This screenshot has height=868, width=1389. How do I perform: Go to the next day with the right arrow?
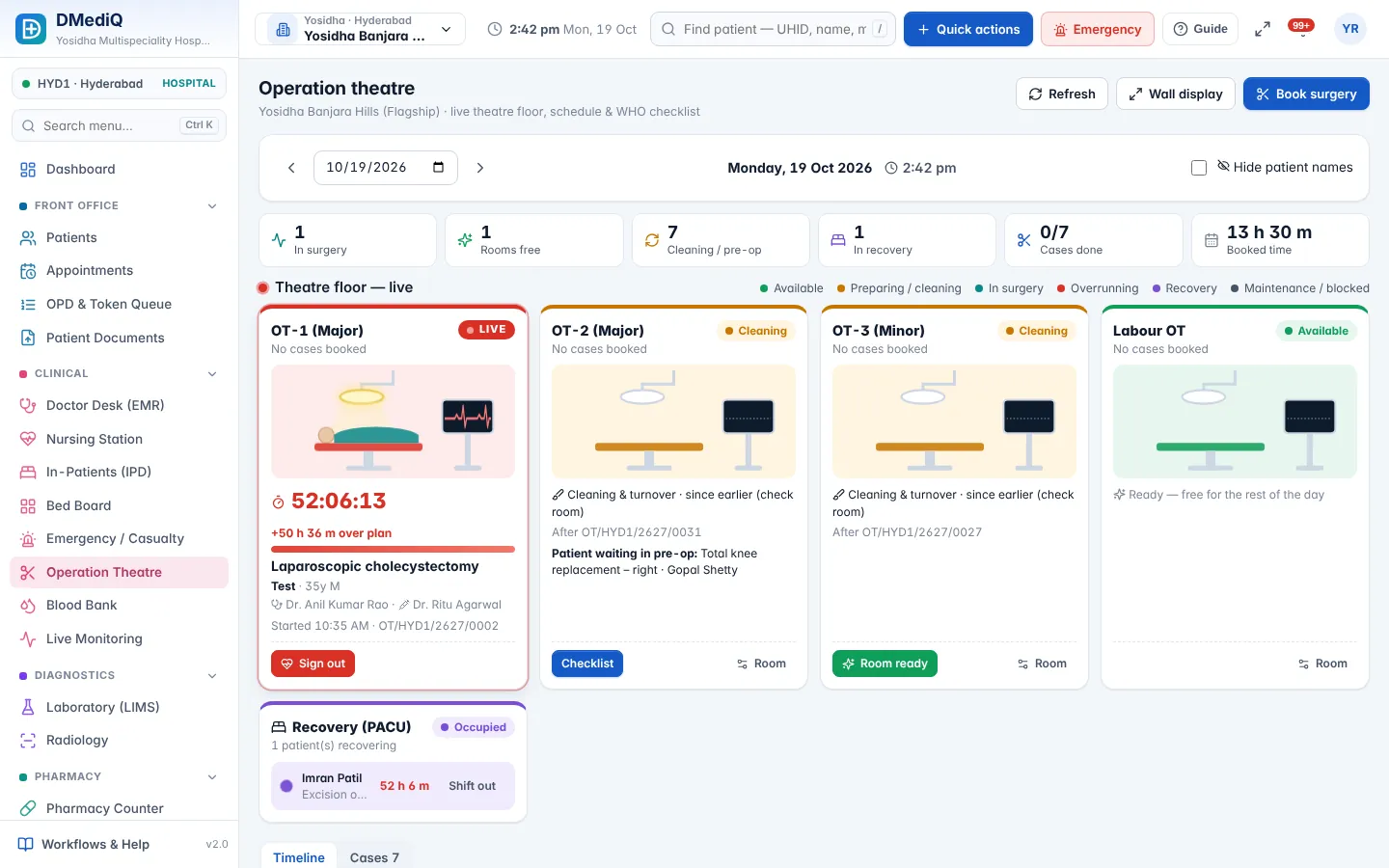pos(480,168)
